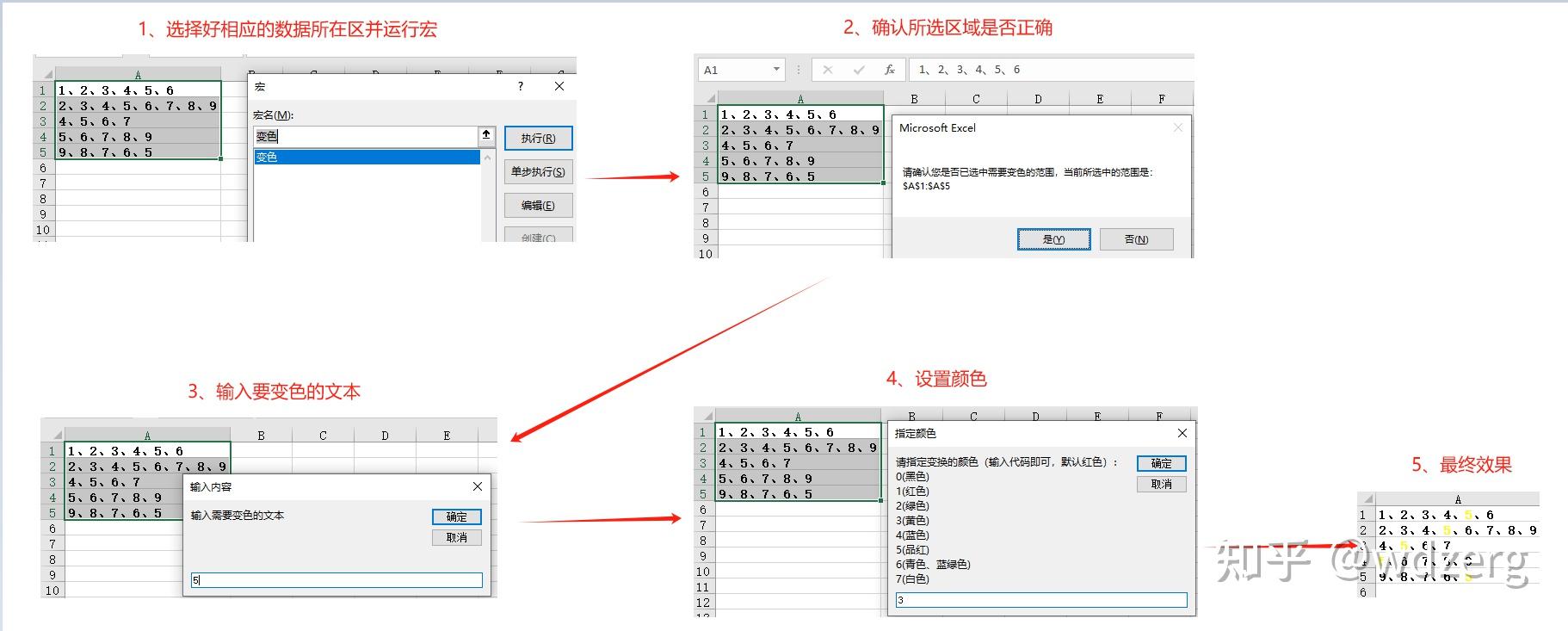The image size is (1568, 631).
Task: Click the select-all corner in the 最终效果 sheet
Action: tap(1367, 499)
